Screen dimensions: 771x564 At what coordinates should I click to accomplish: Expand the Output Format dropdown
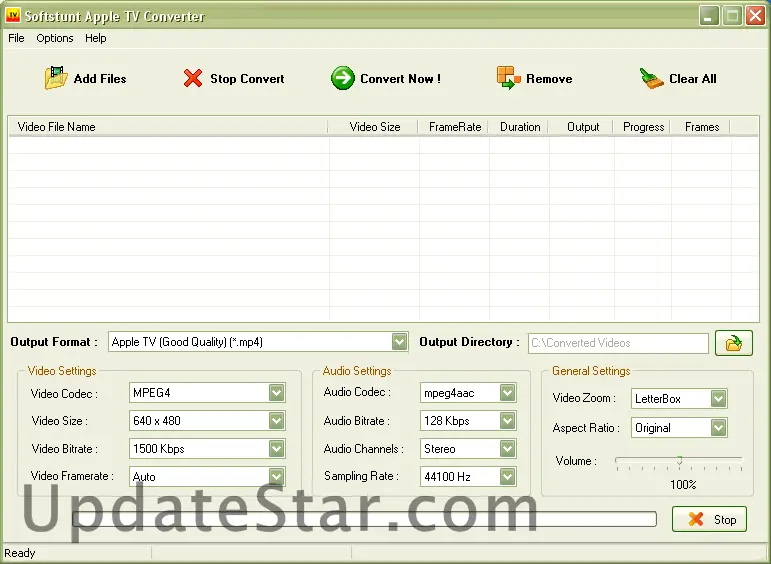399,342
